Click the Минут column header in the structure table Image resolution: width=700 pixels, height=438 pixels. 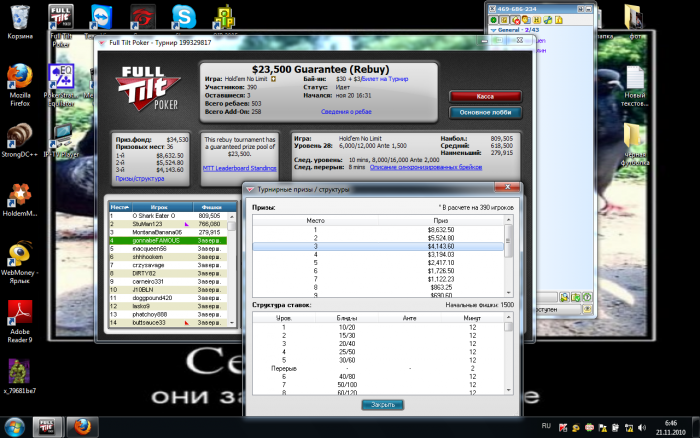(472, 318)
